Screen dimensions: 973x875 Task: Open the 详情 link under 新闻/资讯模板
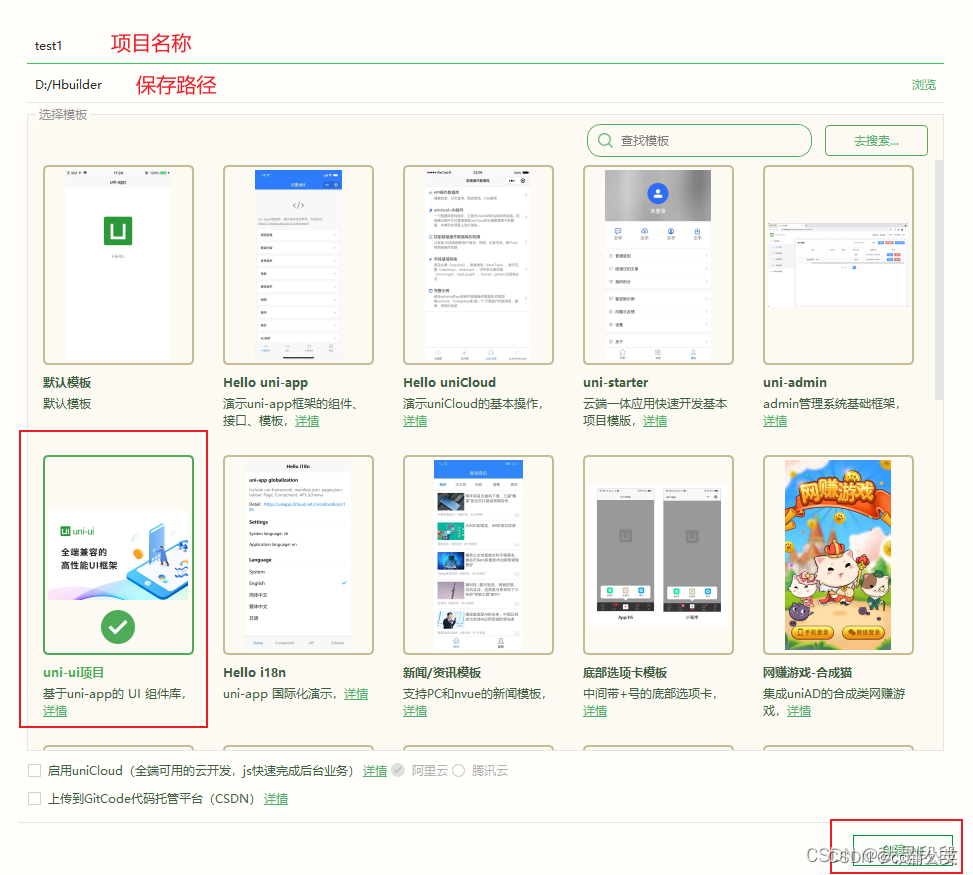point(415,711)
